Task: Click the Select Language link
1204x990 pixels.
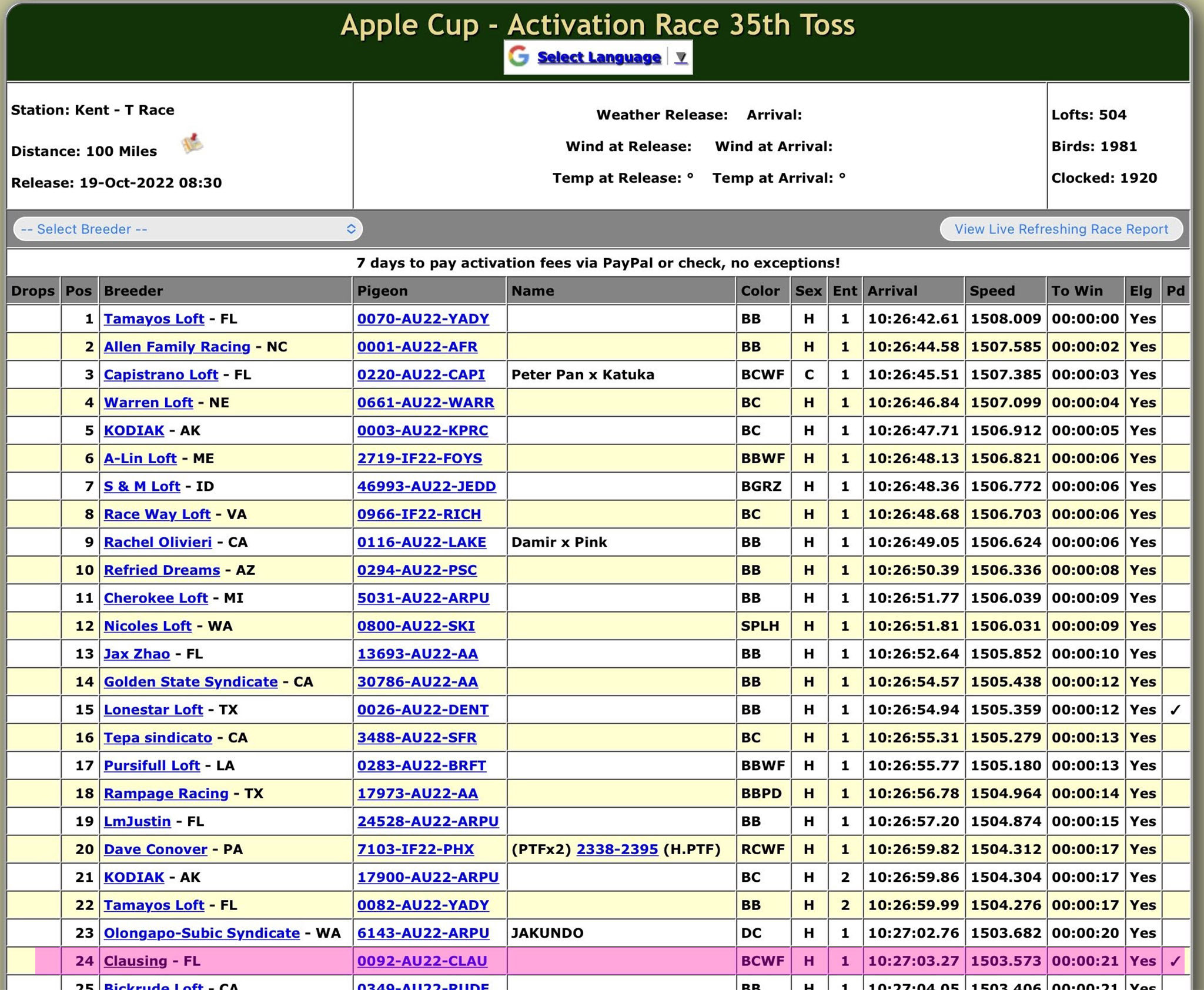Action: pos(599,57)
